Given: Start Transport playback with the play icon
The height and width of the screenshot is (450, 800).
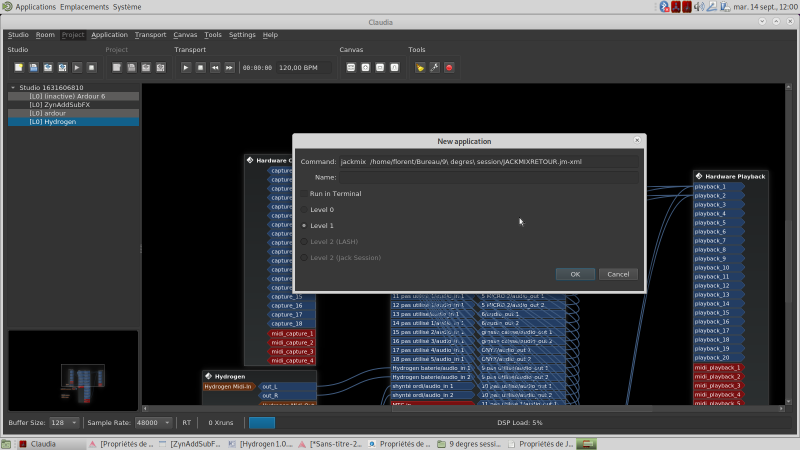Looking at the screenshot, I should point(186,67).
